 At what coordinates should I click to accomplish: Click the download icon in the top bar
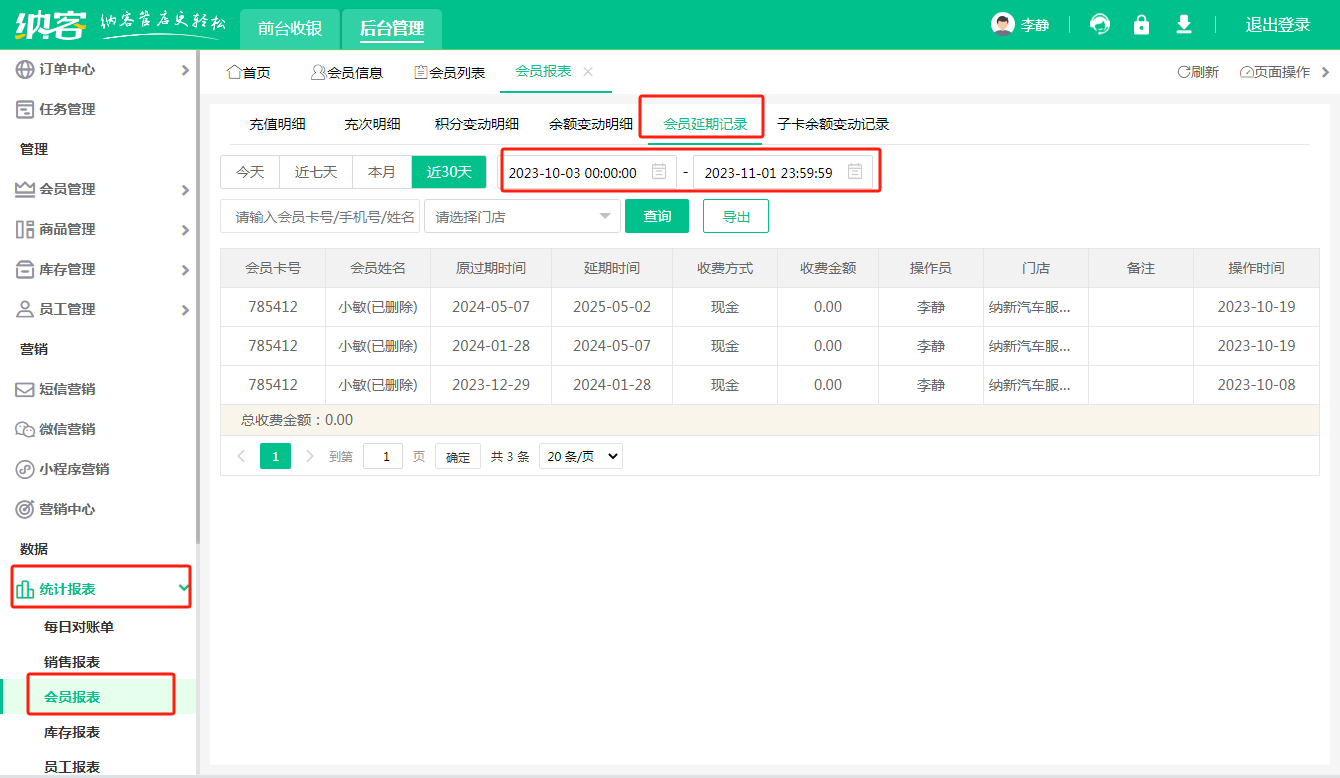[x=1183, y=24]
